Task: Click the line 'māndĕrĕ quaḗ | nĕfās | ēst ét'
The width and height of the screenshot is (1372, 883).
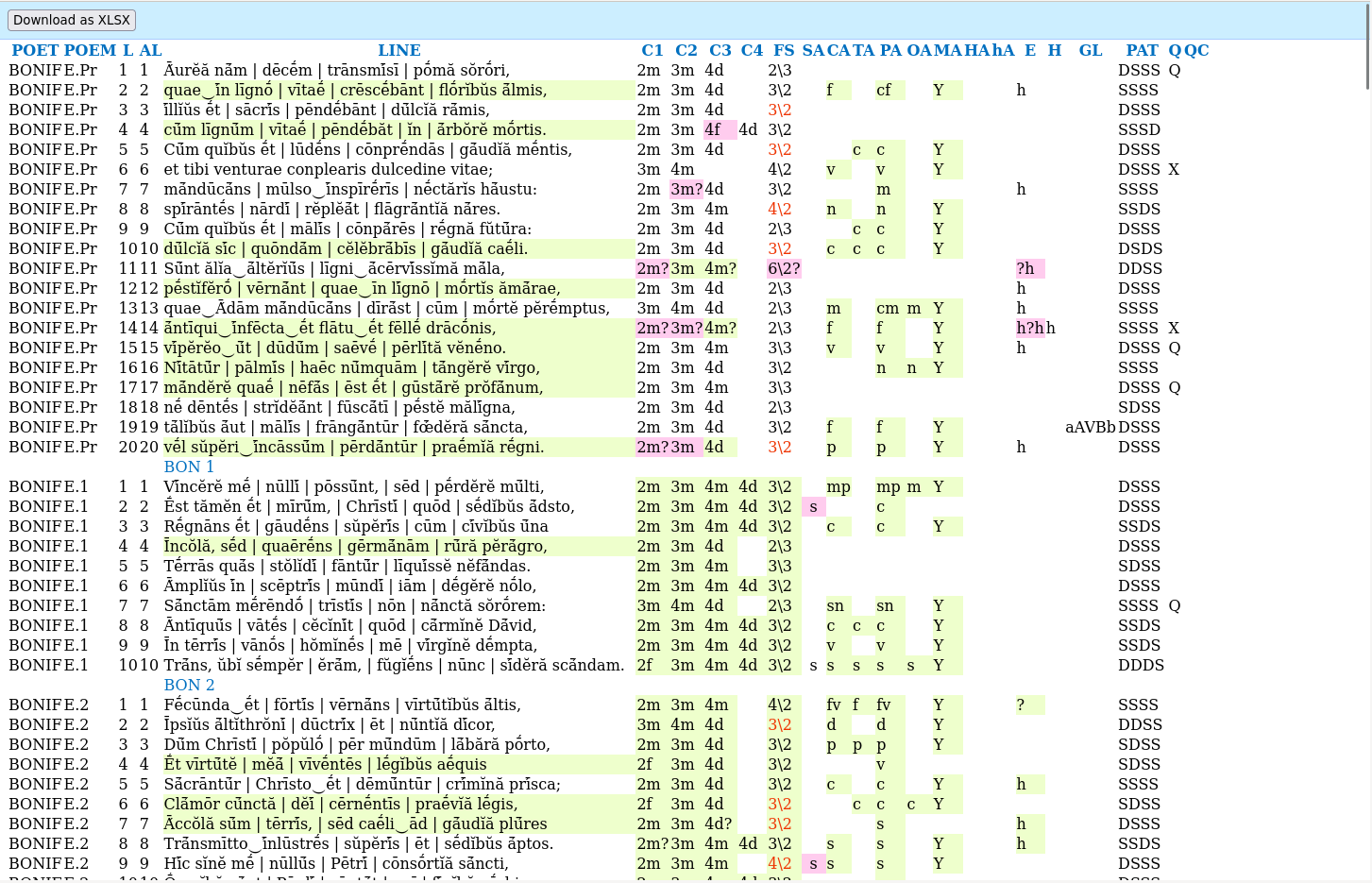Action: [x=398, y=387]
